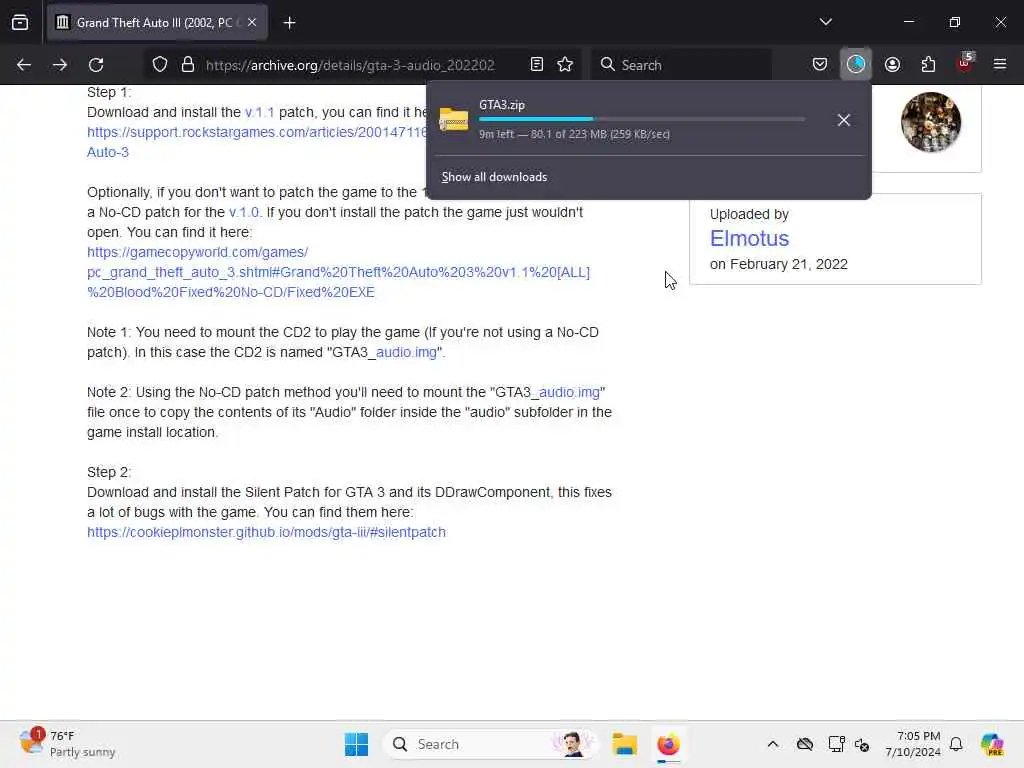Open audio.img link in Note 1
Viewport: 1024px width, 768px height.
point(406,352)
